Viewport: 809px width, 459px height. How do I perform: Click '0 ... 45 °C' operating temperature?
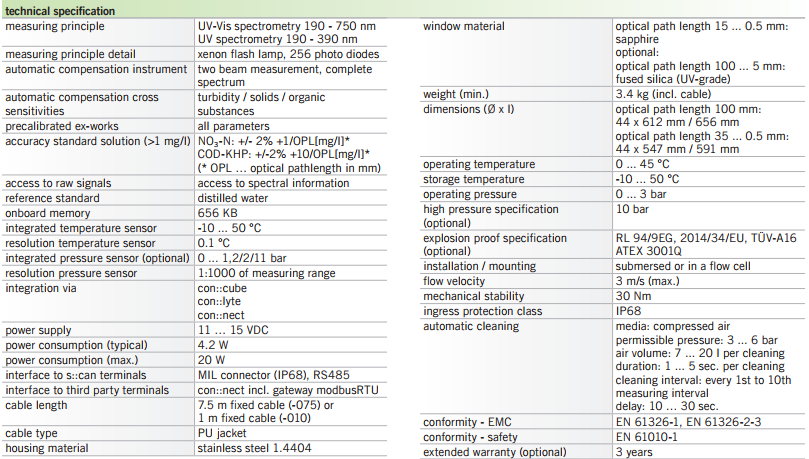tap(642, 165)
